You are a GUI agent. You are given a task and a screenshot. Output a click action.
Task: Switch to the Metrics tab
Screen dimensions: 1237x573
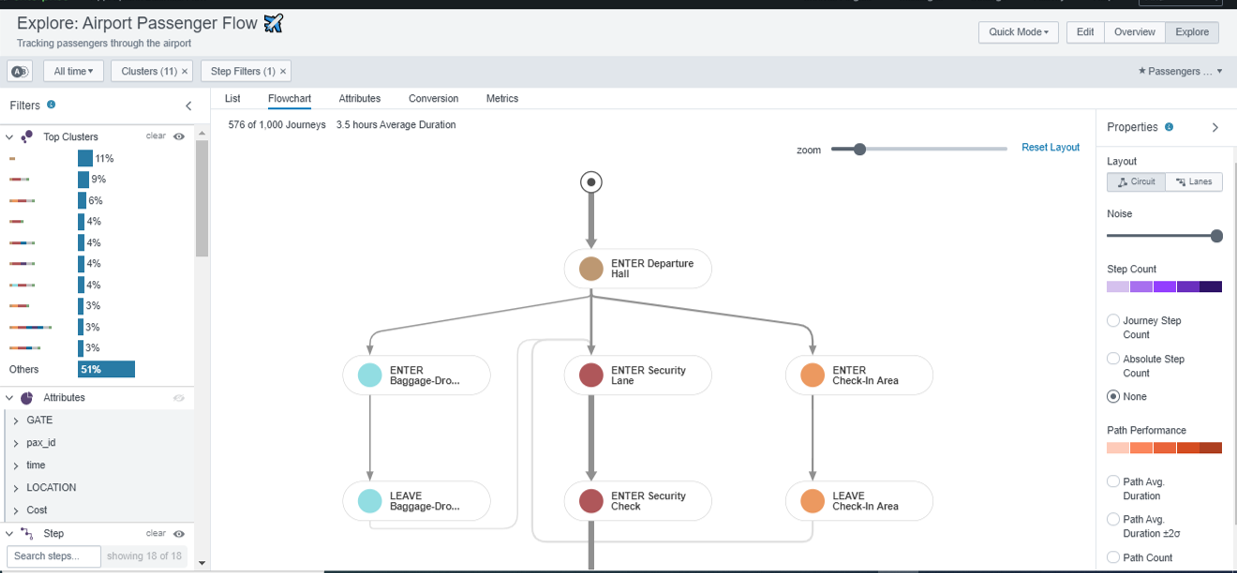pos(502,98)
